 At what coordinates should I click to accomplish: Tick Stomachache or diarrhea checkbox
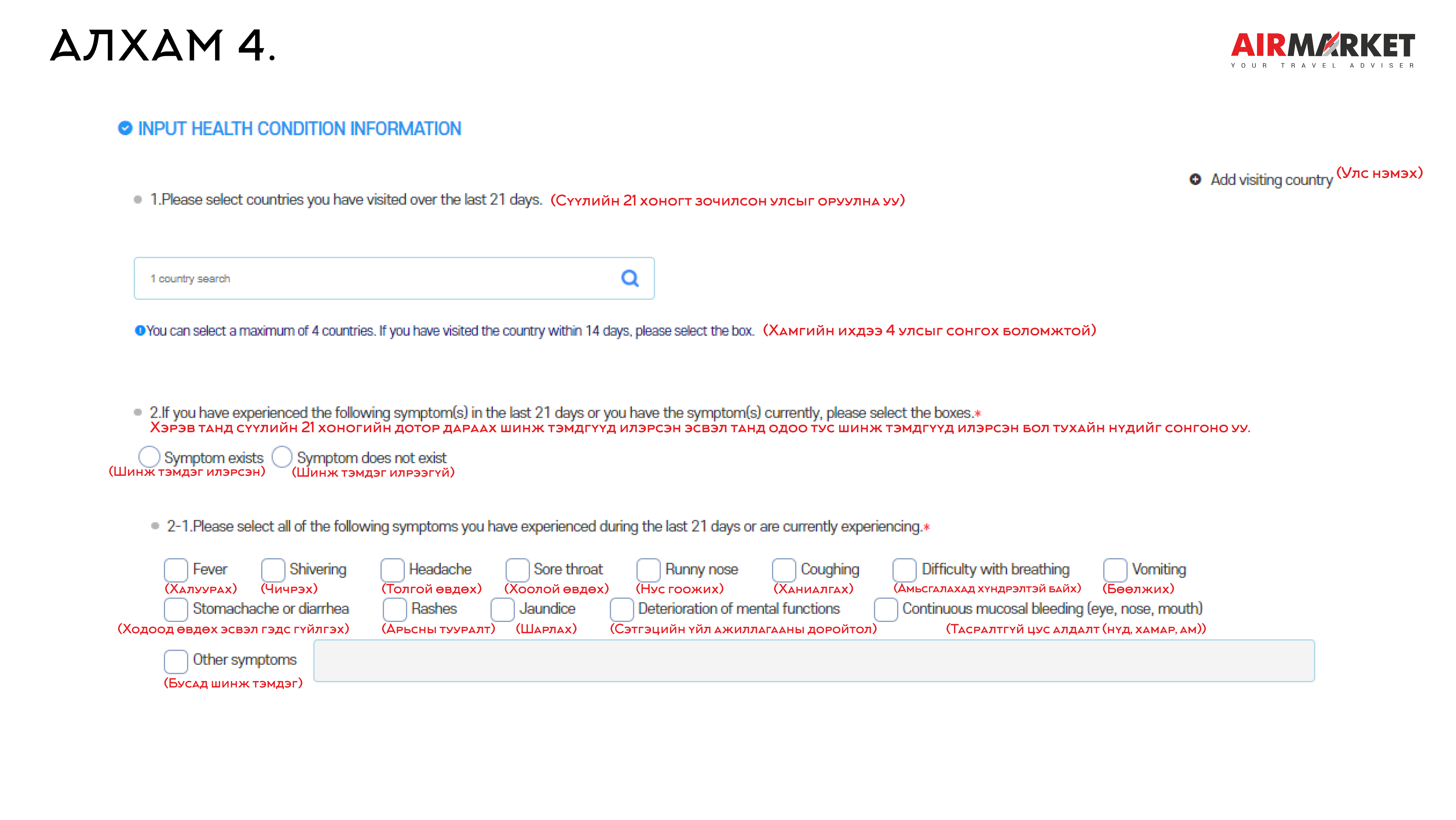click(x=176, y=610)
